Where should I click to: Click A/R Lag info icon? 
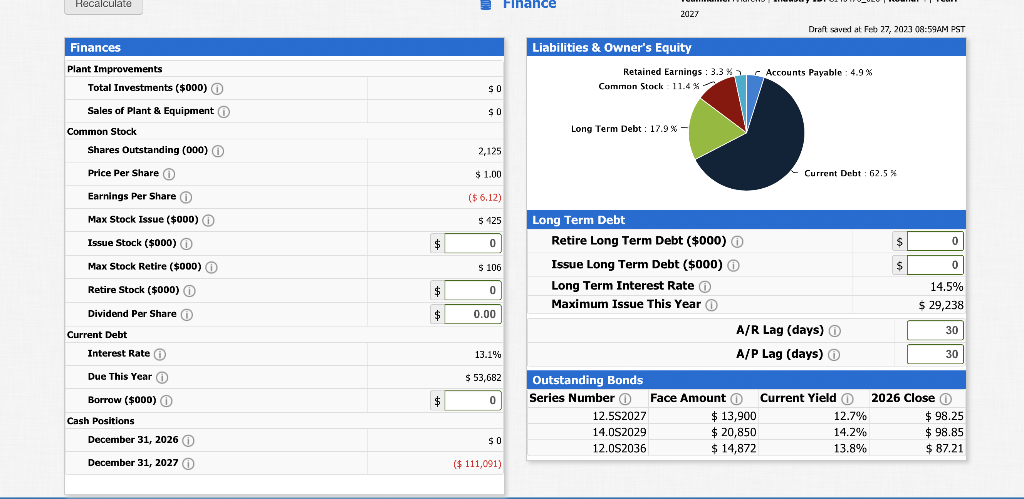(834, 331)
